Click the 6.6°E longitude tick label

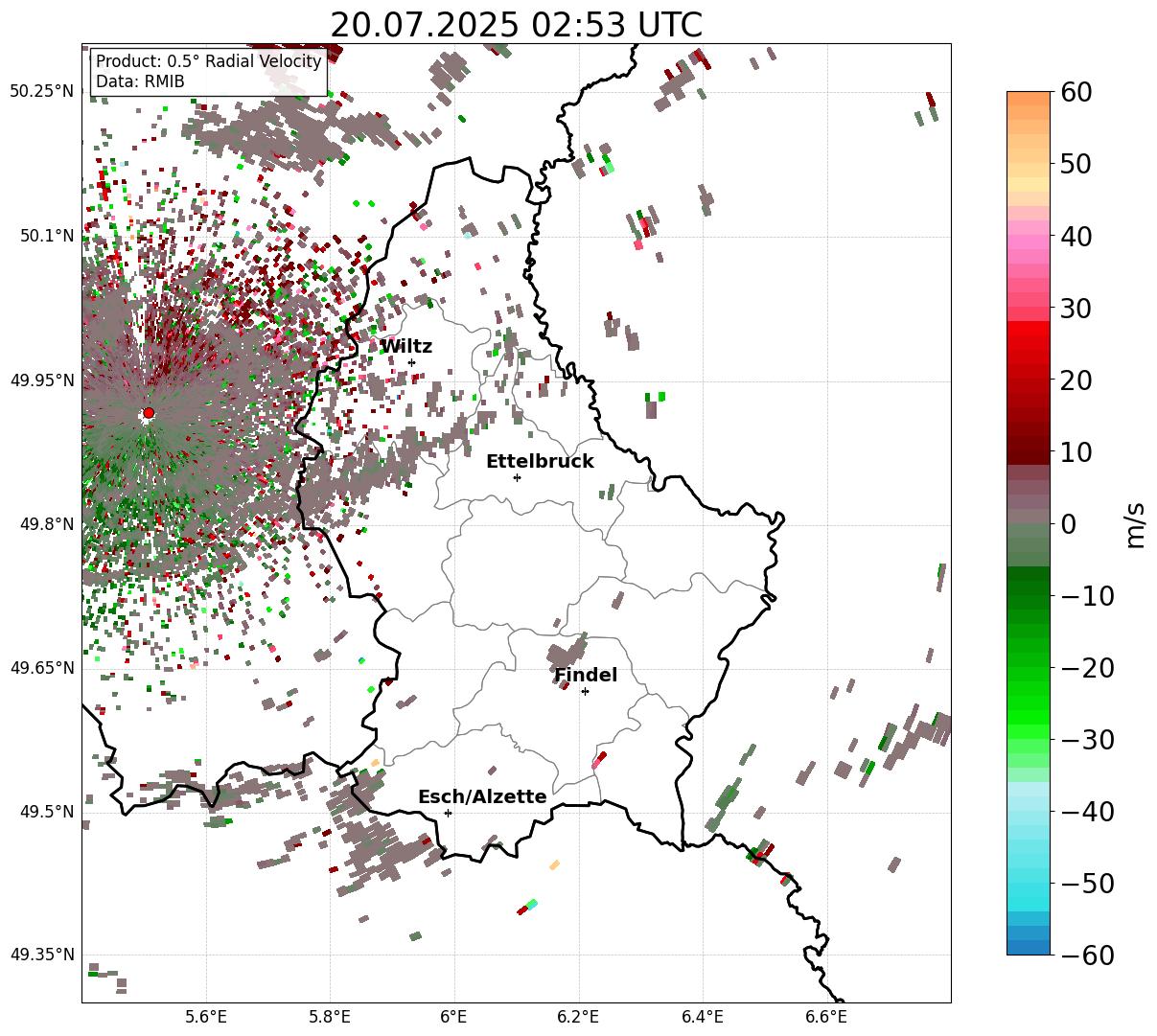[826, 1017]
